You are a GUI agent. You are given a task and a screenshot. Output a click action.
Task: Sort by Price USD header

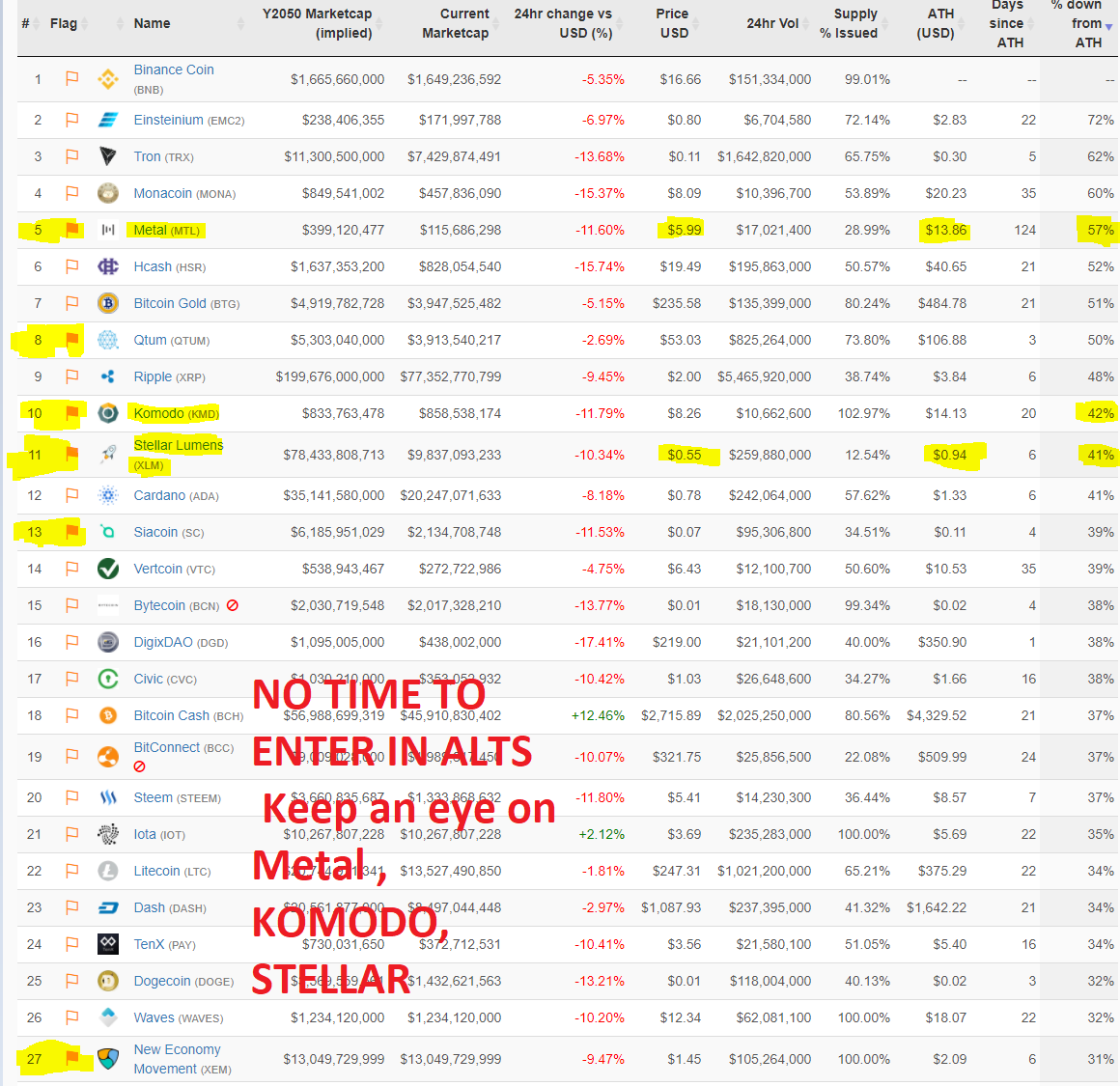(673, 23)
